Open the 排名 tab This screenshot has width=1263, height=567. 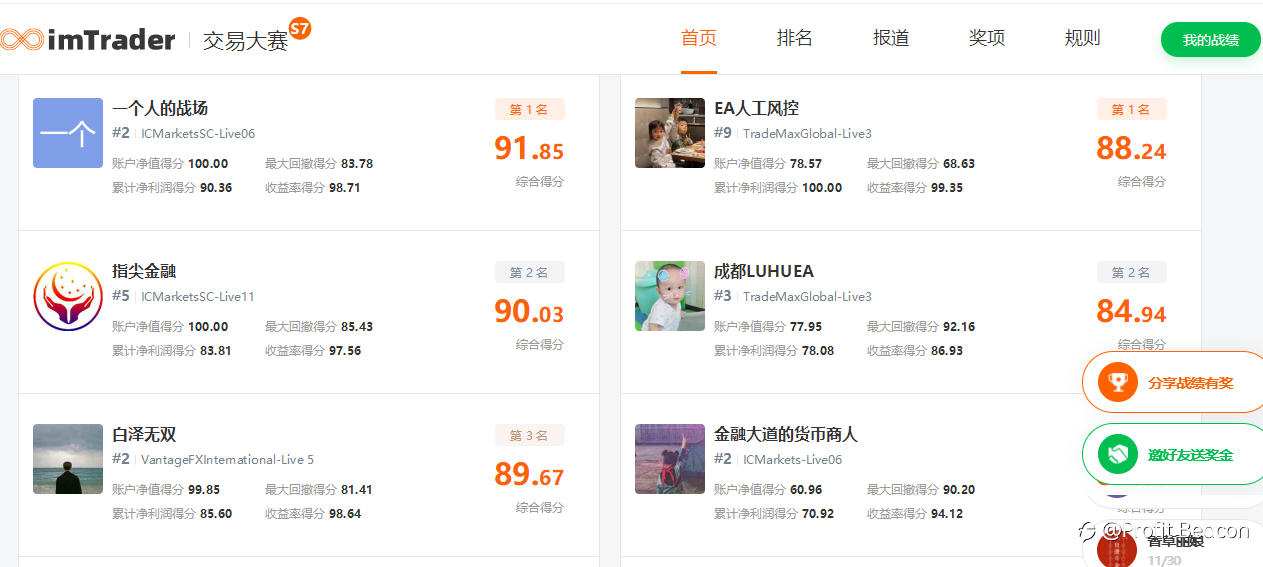pyautogui.click(x=795, y=39)
